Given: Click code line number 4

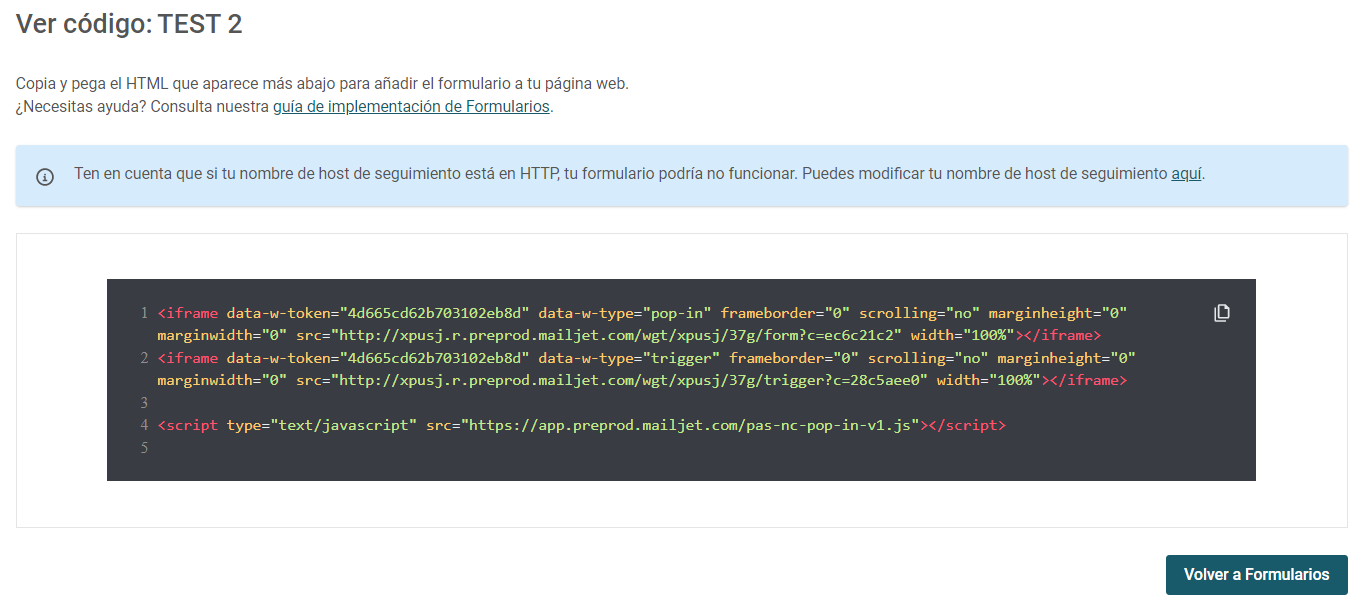Looking at the screenshot, I should pyautogui.click(x=144, y=425).
